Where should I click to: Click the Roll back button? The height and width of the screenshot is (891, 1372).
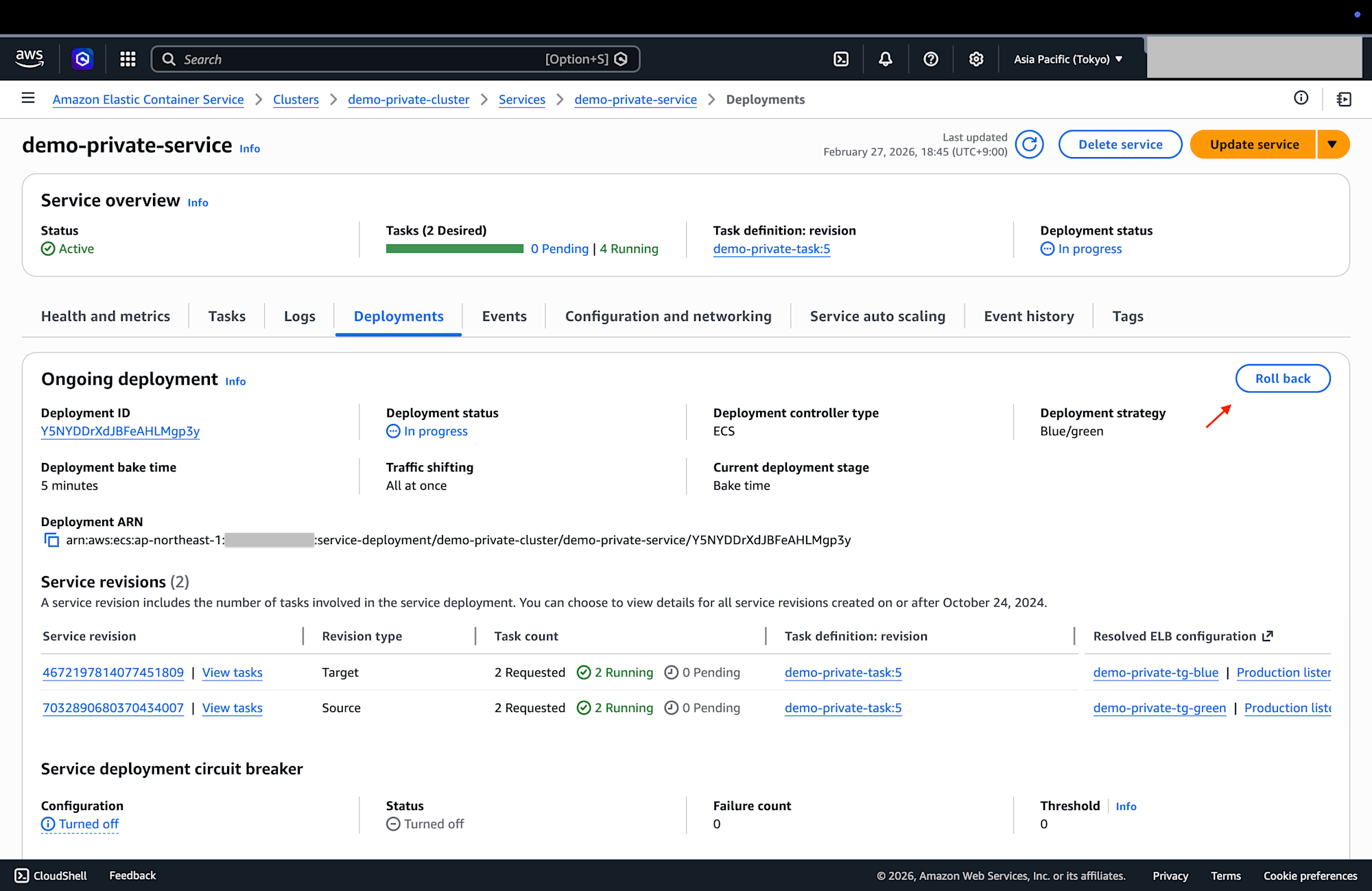(1282, 379)
